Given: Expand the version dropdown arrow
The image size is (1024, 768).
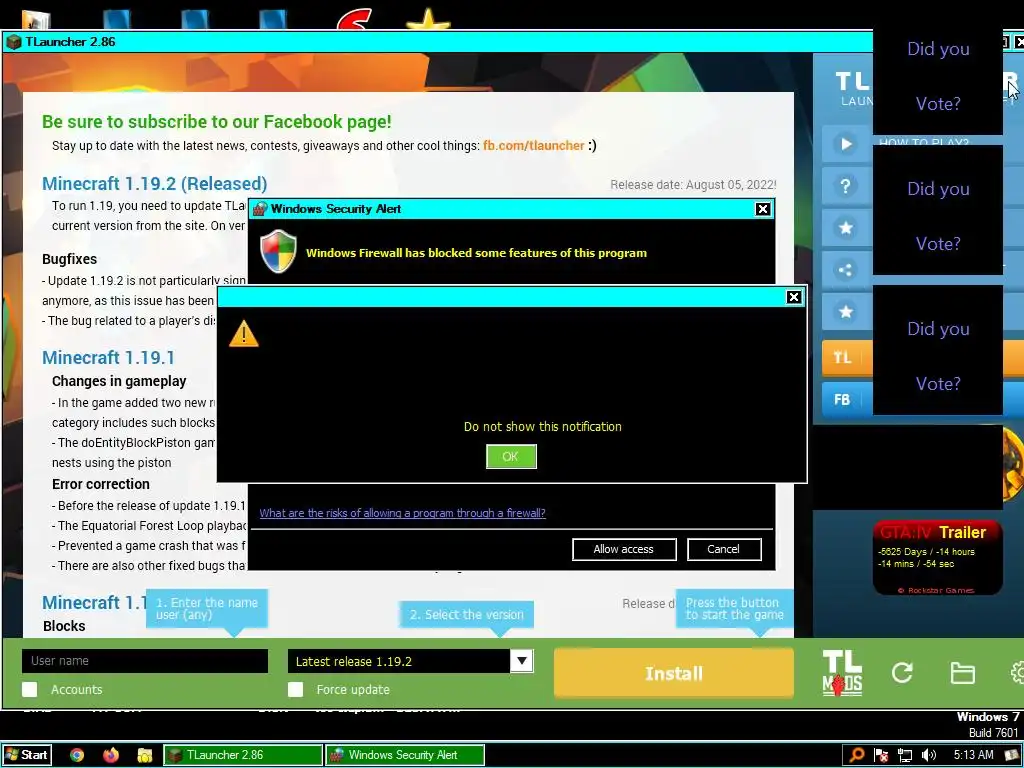Looking at the screenshot, I should click(521, 661).
